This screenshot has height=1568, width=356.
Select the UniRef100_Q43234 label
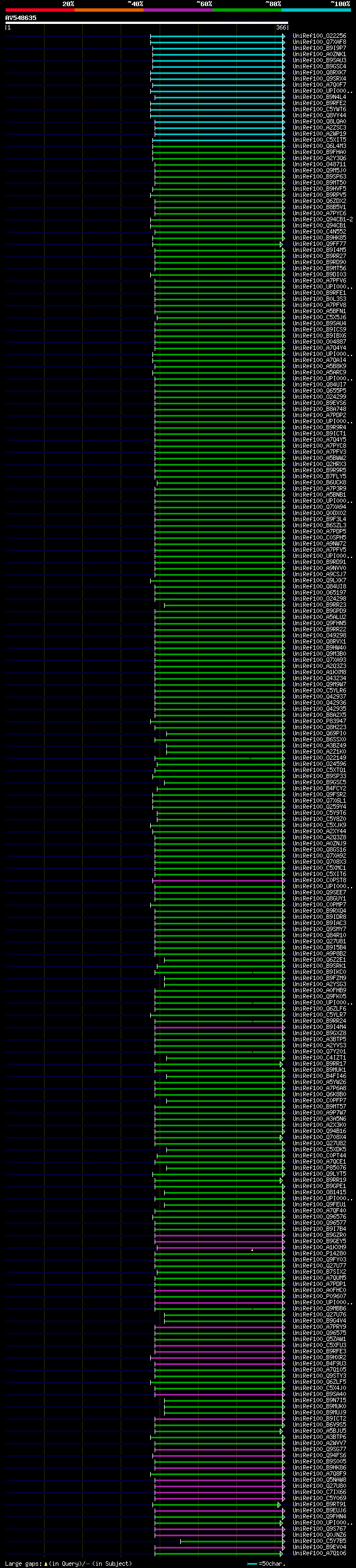click(319, 678)
